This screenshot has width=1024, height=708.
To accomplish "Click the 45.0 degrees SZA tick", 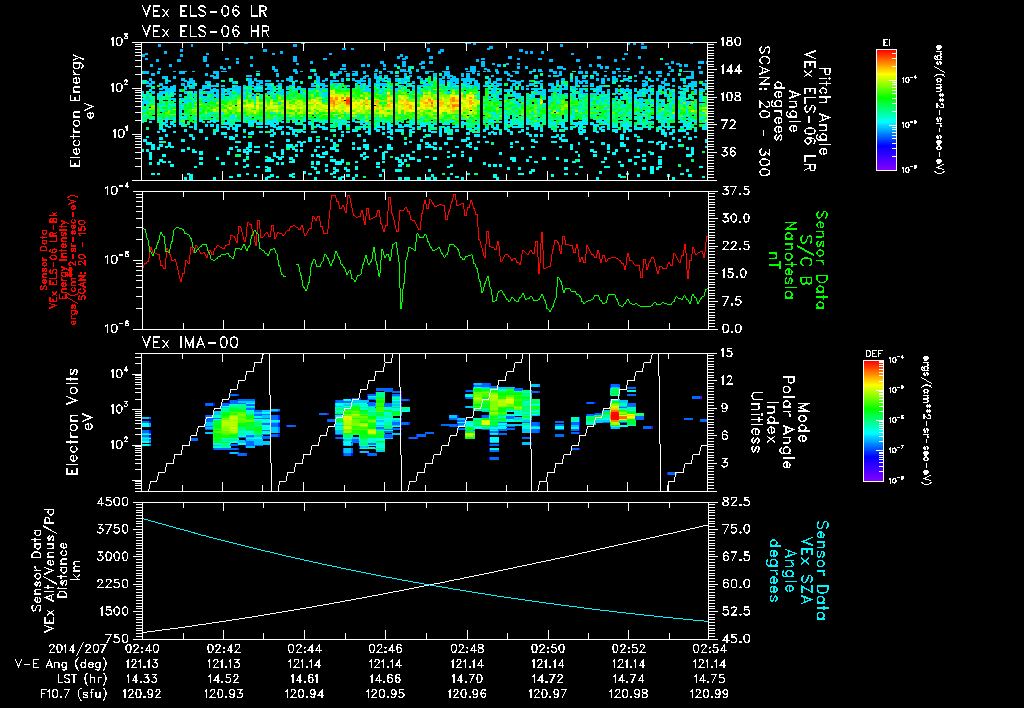I will 735,639.
